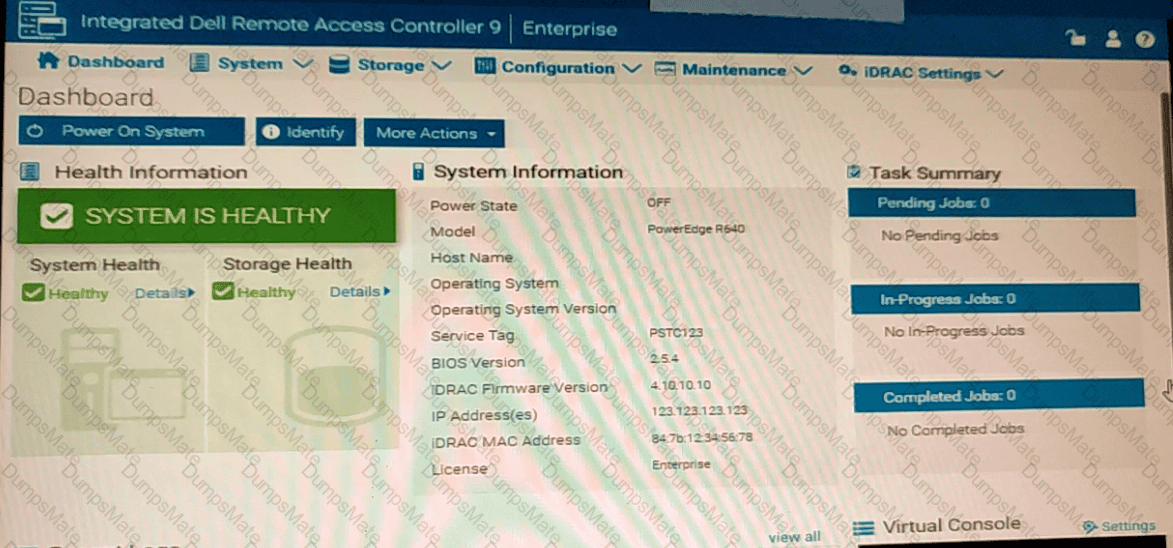
Task: Click the SYSTEM IS HEALTHY checkmark
Action: (x=56, y=216)
